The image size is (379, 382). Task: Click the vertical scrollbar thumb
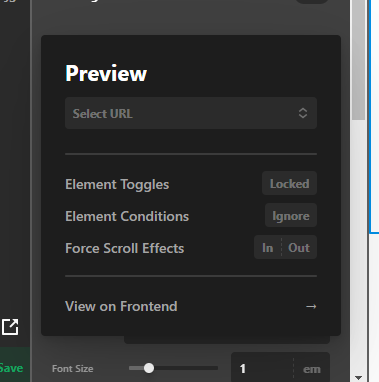tap(359, 60)
